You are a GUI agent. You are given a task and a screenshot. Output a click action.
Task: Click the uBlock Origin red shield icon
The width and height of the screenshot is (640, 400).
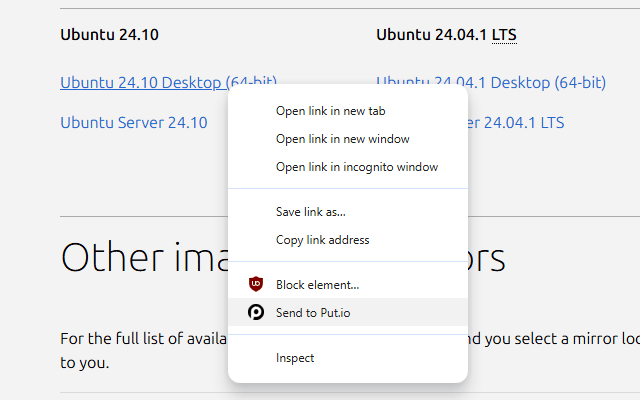point(256,285)
